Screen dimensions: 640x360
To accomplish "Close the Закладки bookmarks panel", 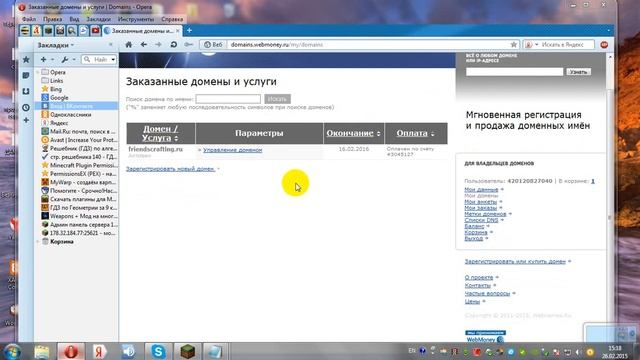I will [x=111, y=45].
